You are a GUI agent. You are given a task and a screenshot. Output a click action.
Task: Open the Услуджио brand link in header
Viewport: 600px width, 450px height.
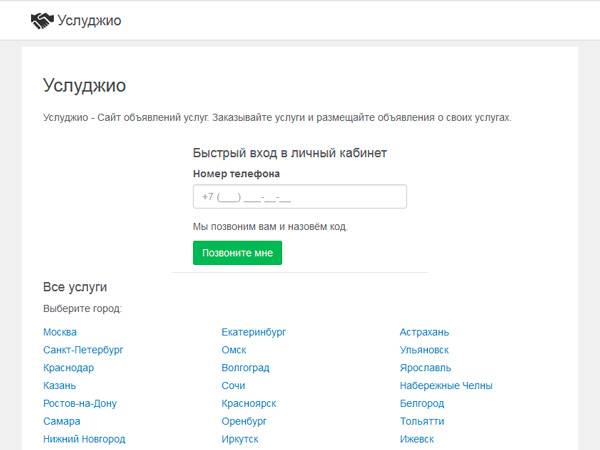[x=89, y=20]
